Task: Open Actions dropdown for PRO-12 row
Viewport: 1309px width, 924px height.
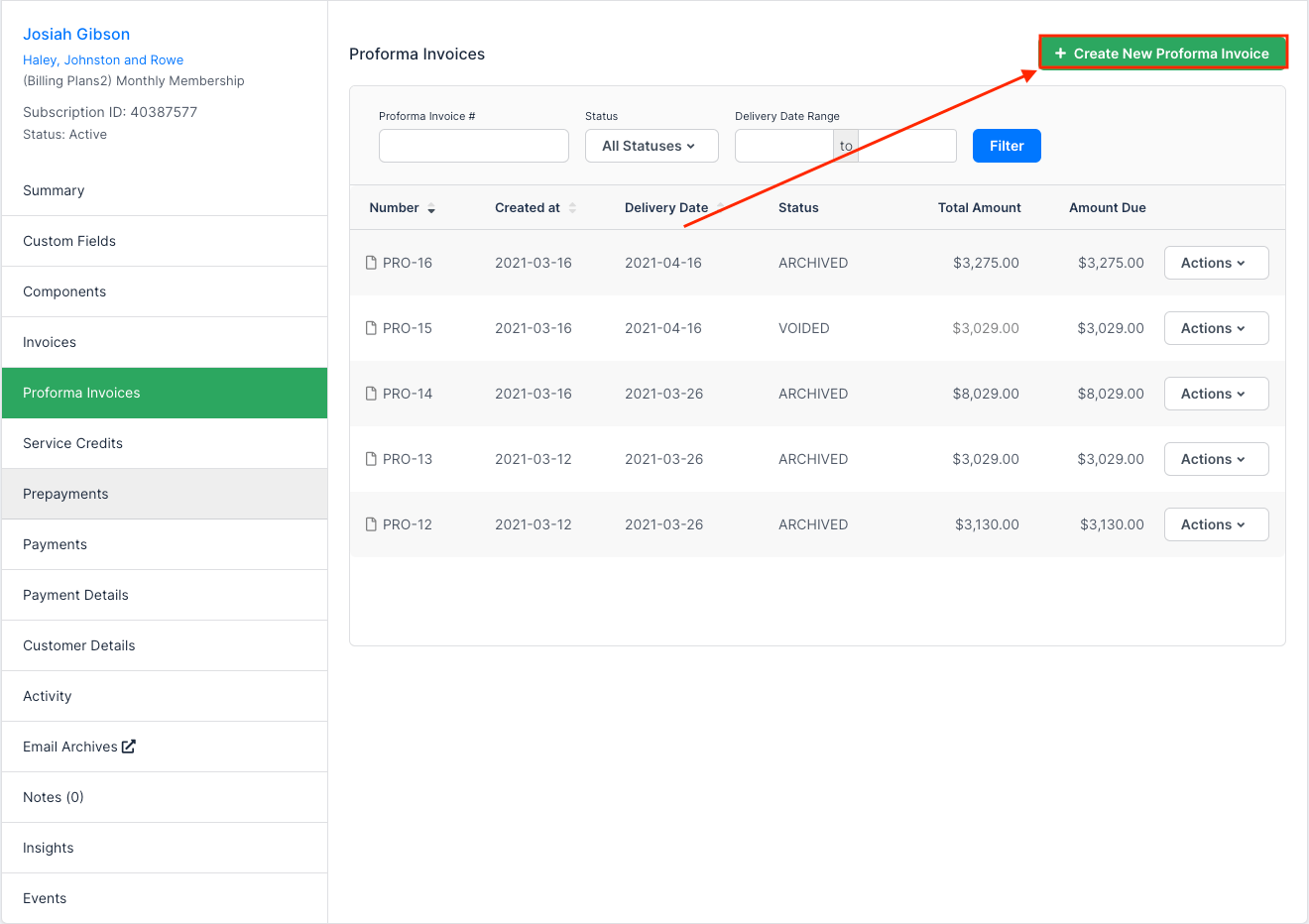Action: tap(1216, 524)
